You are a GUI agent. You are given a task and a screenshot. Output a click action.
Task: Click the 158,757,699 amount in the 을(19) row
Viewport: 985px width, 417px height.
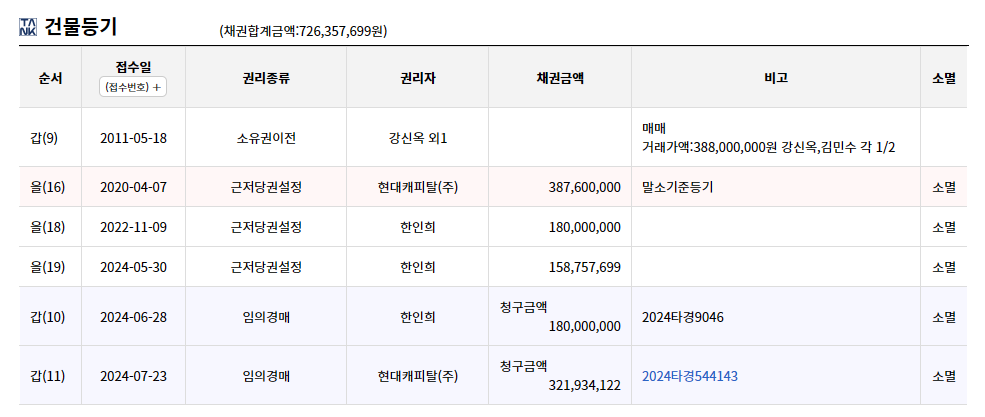585,267
